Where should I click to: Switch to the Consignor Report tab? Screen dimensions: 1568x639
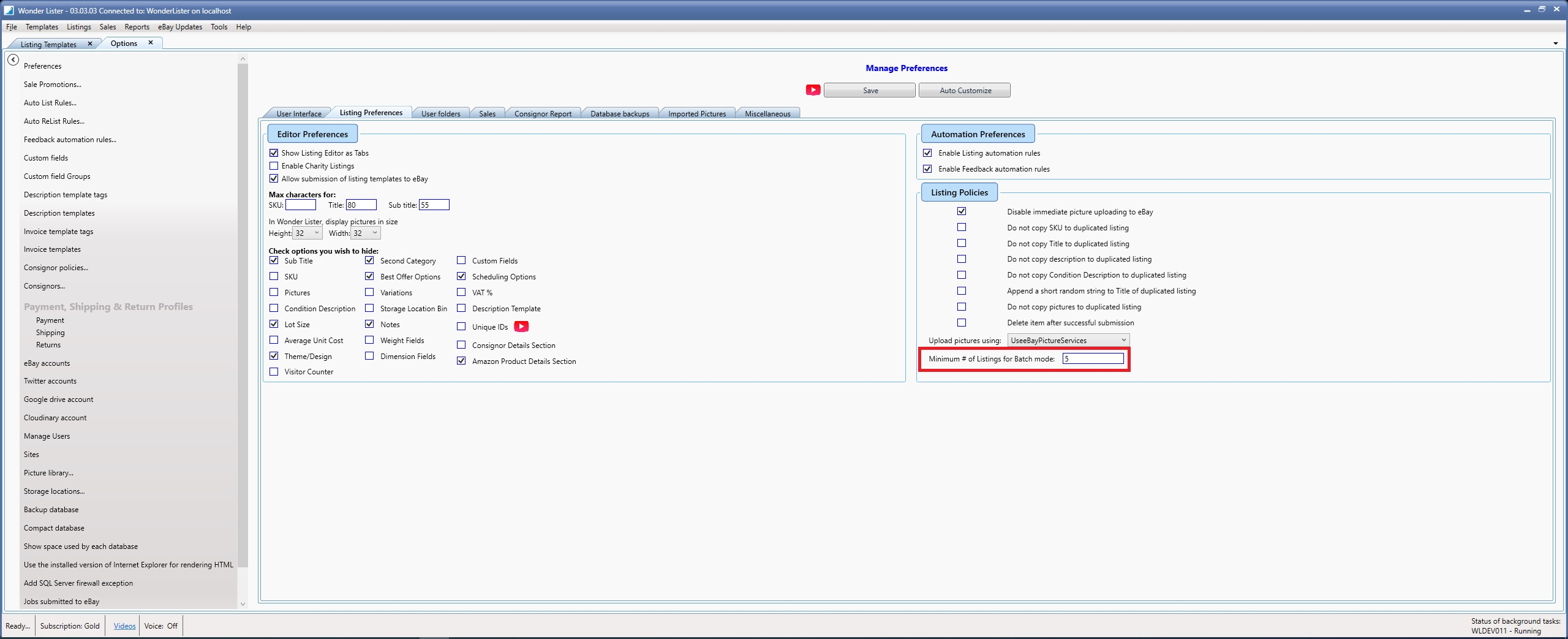(x=543, y=113)
